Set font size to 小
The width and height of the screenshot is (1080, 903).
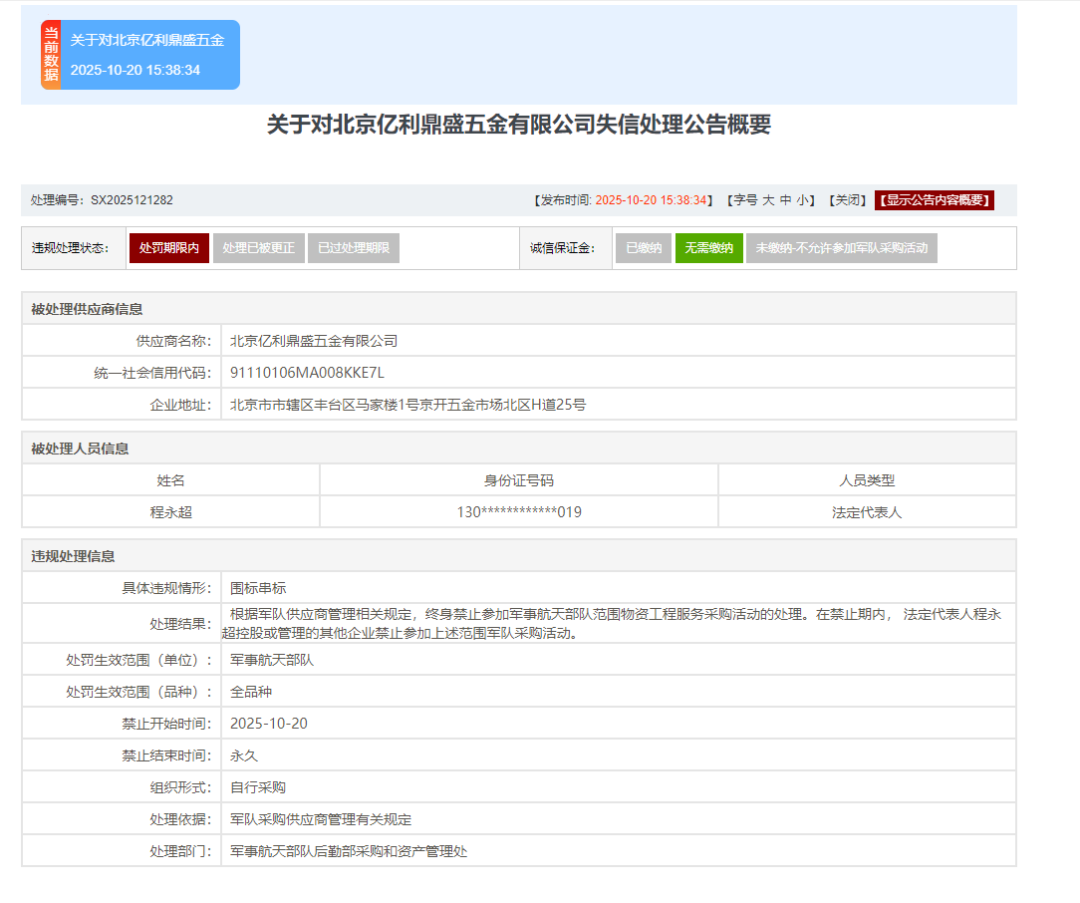click(803, 200)
